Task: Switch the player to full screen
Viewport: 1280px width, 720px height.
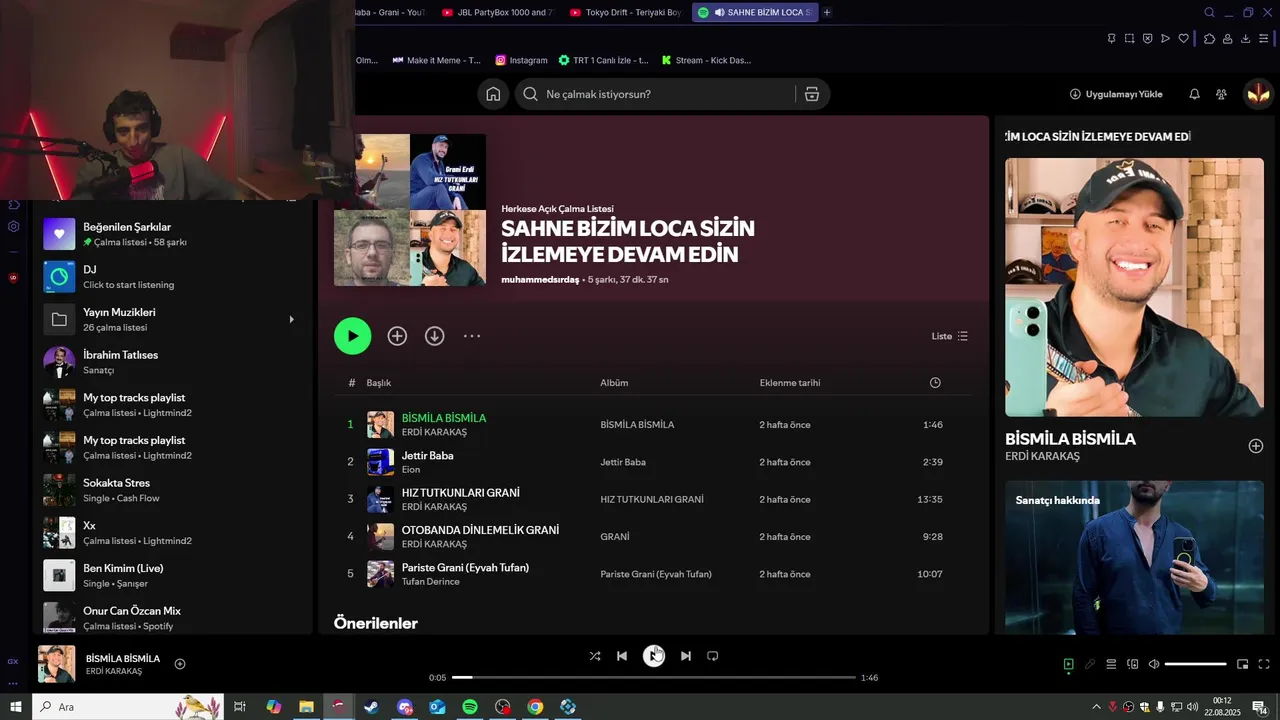Action: pos(1264,664)
